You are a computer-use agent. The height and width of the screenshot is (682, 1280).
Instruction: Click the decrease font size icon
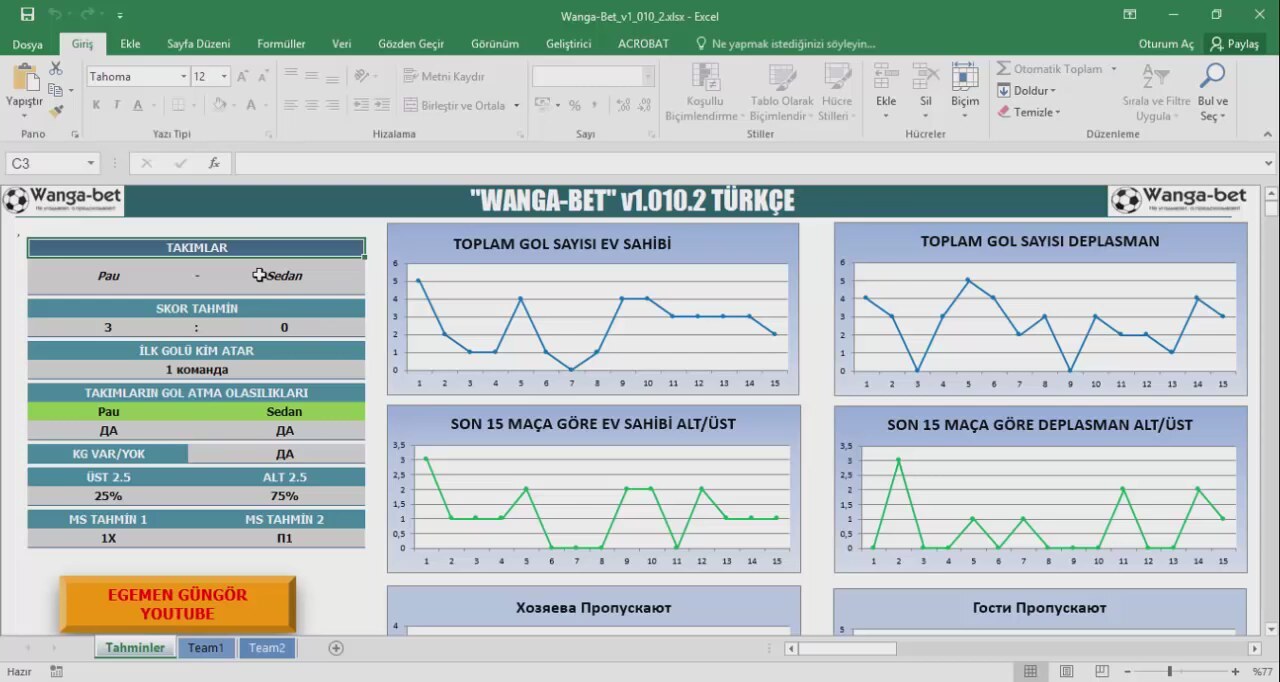264,76
